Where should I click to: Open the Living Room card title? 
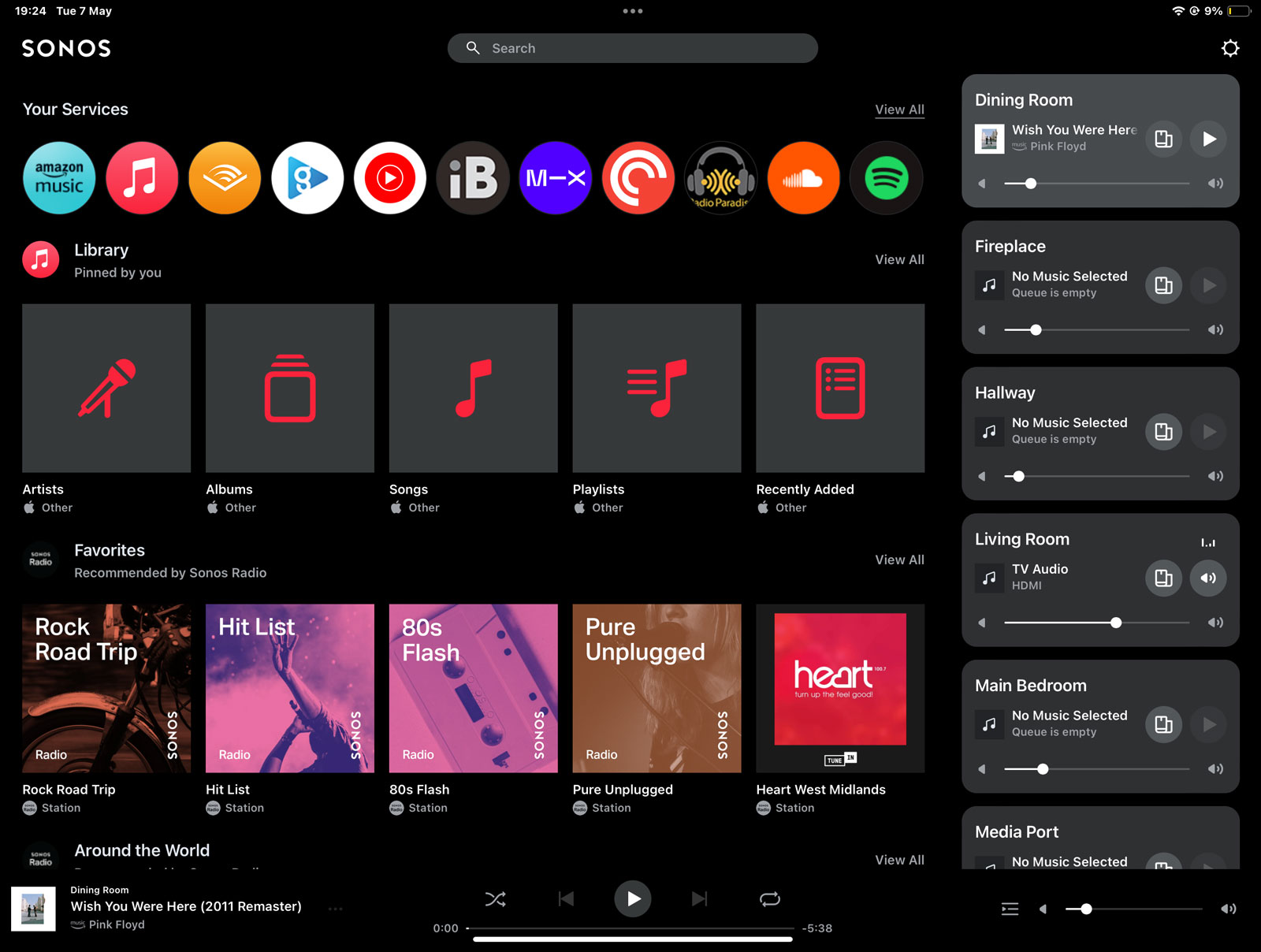click(x=1022, y=539)
